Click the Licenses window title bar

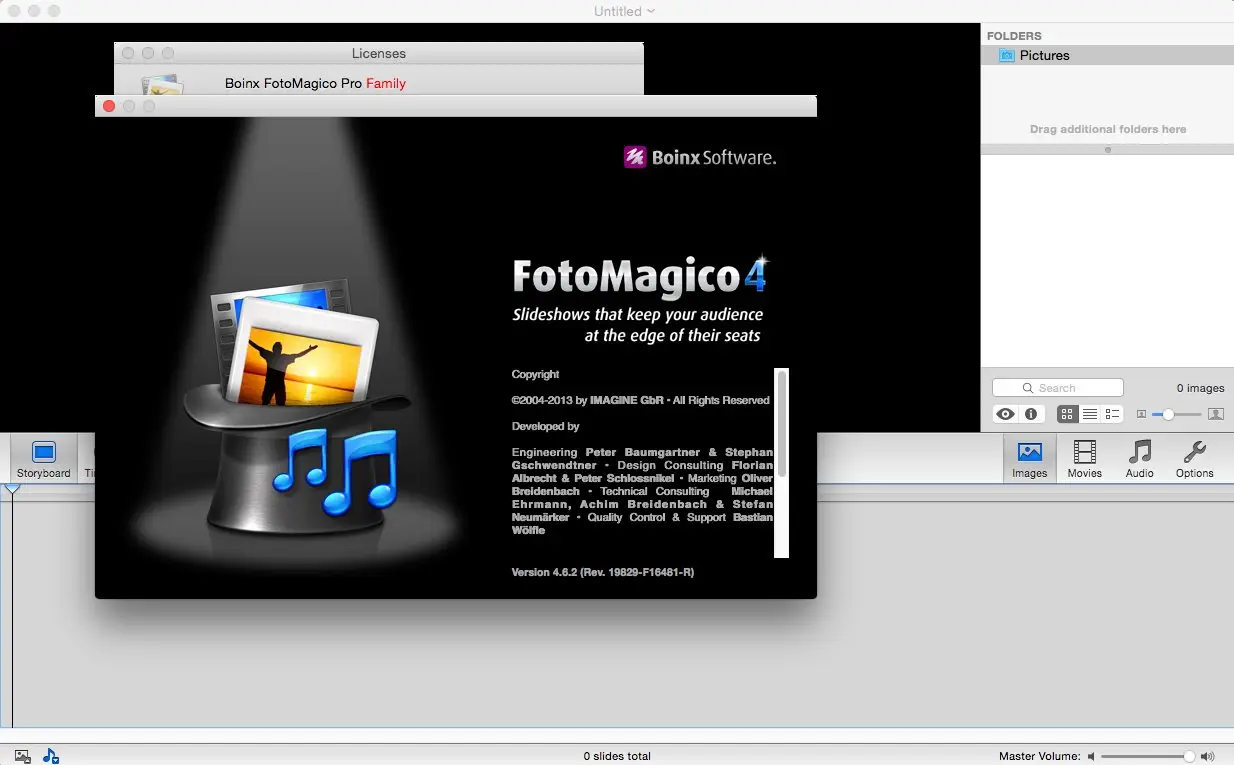point(379,53)
